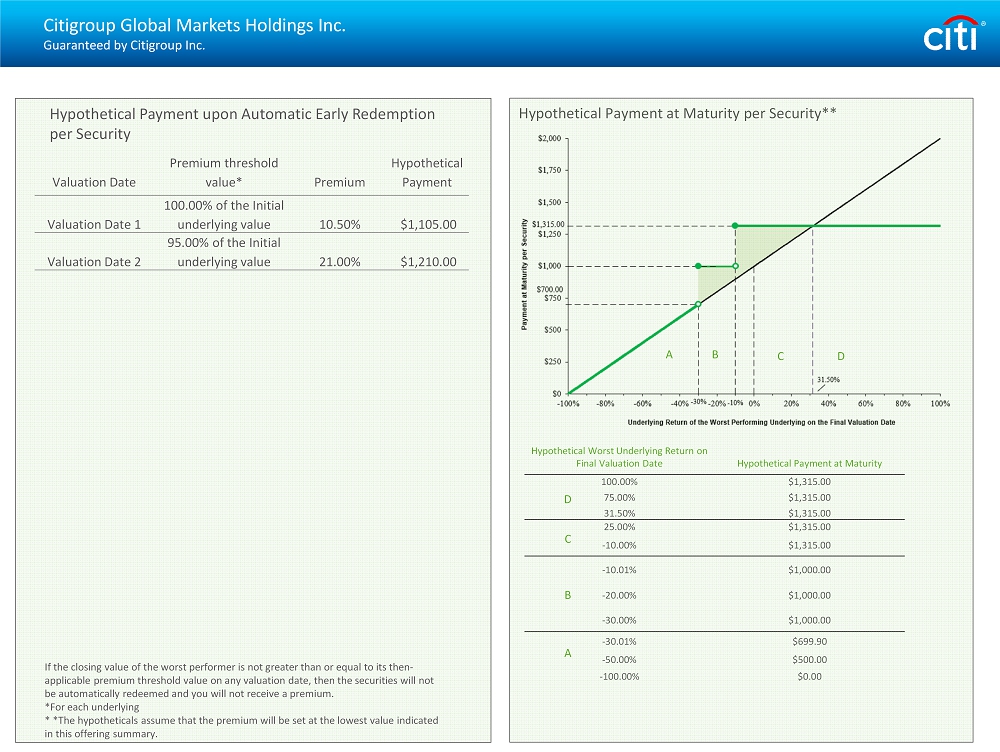Click the Citi logo in the header
Viewport: 1000px width, 752px height.
tap(950, 34)
